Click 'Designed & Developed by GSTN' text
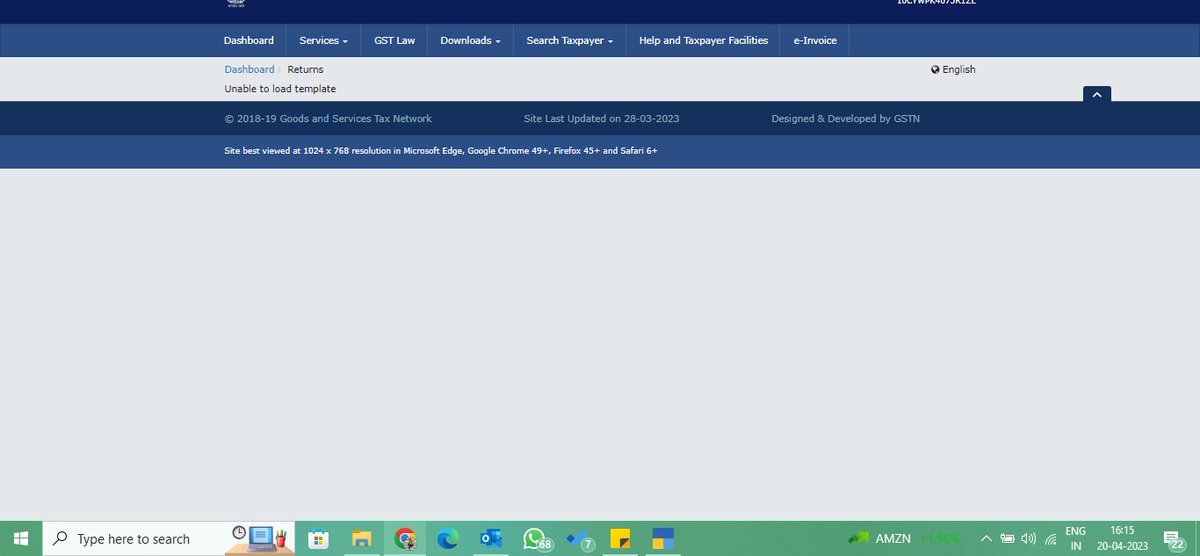Viewport: 1200px width, 556px height. pos(845,118)
